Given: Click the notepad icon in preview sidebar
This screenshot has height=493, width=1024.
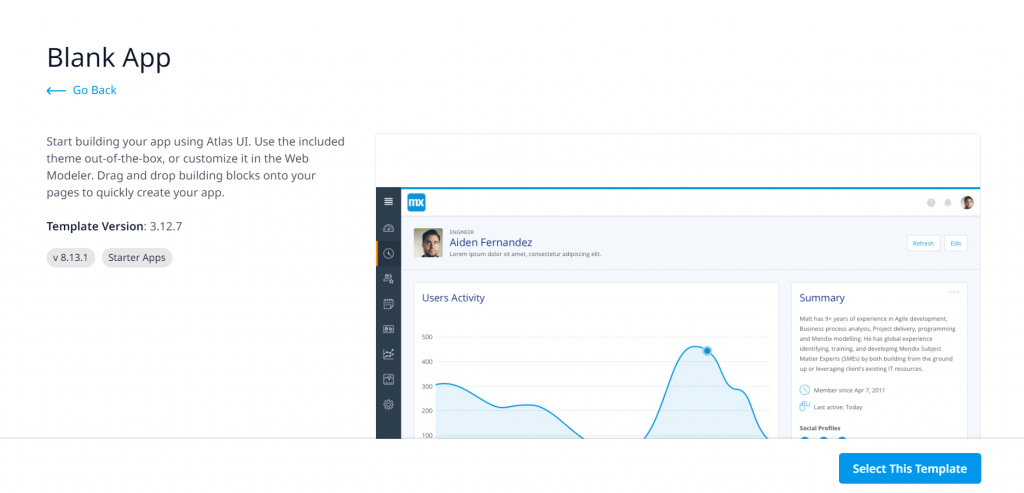Looking at the screenshot, I should tap(389, 304).
